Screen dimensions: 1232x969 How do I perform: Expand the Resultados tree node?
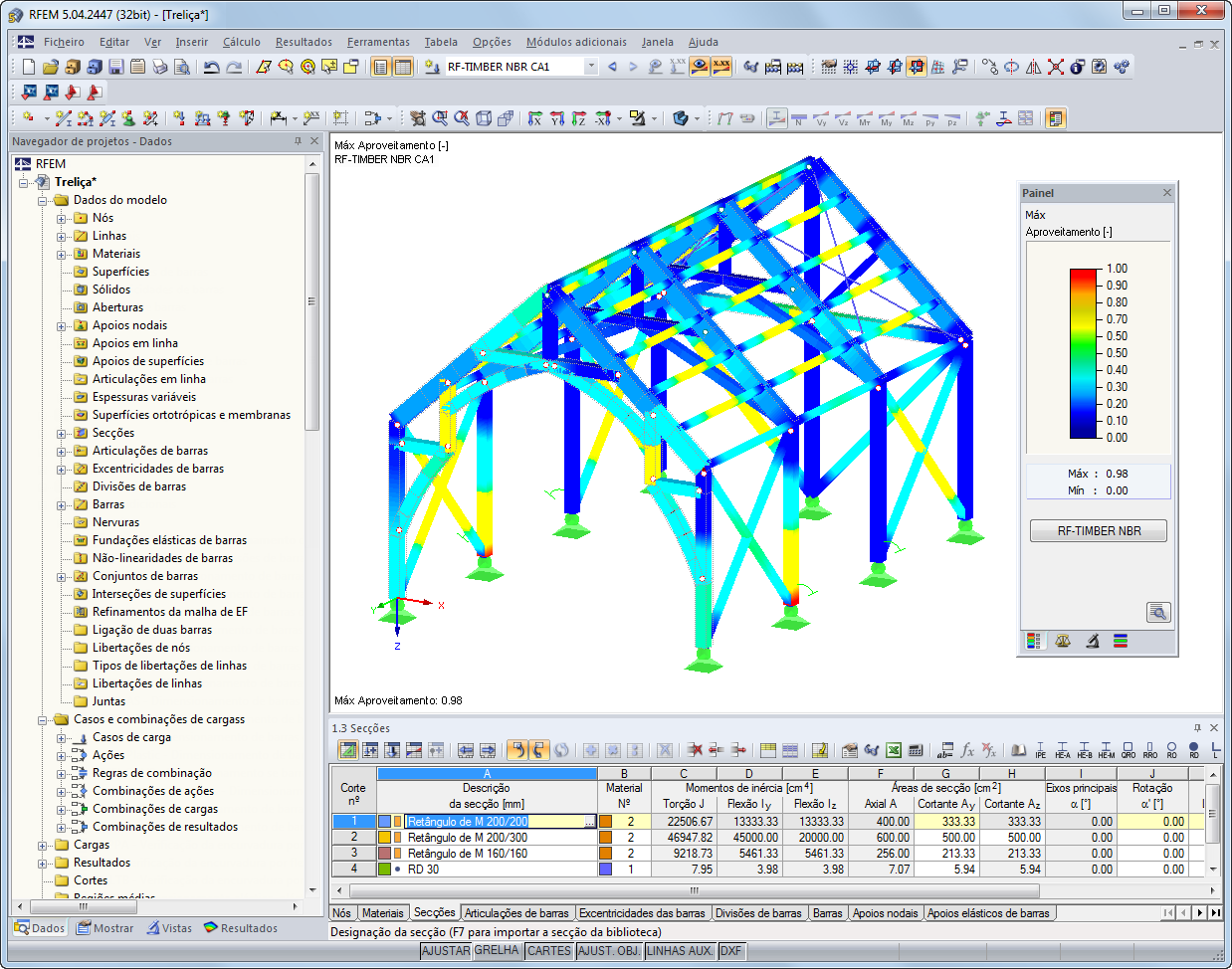(x=43, y=863)
